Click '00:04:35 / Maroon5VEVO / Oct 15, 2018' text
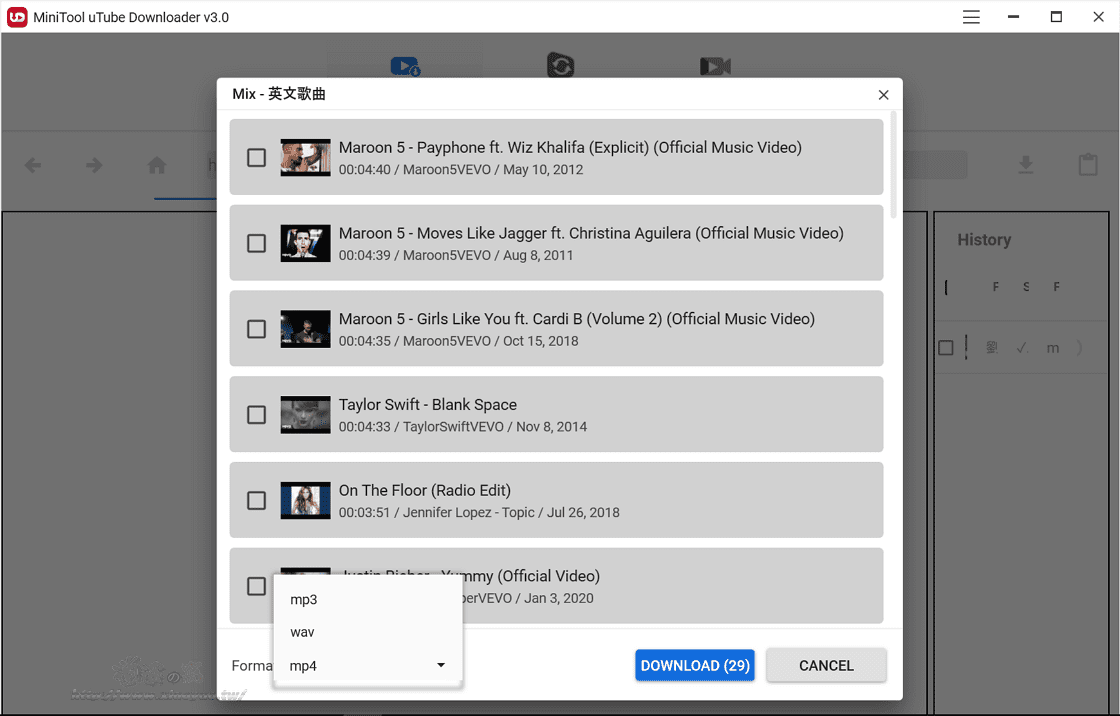This screenshot has width=1120, height=716. [459, 342]
